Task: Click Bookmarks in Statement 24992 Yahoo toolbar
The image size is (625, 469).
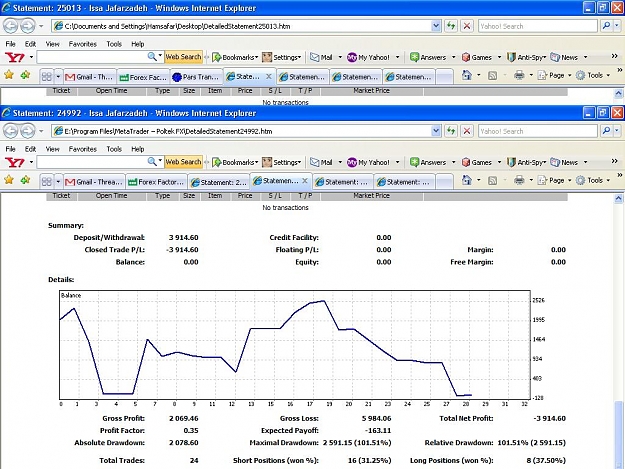Action: click(235, 162)
